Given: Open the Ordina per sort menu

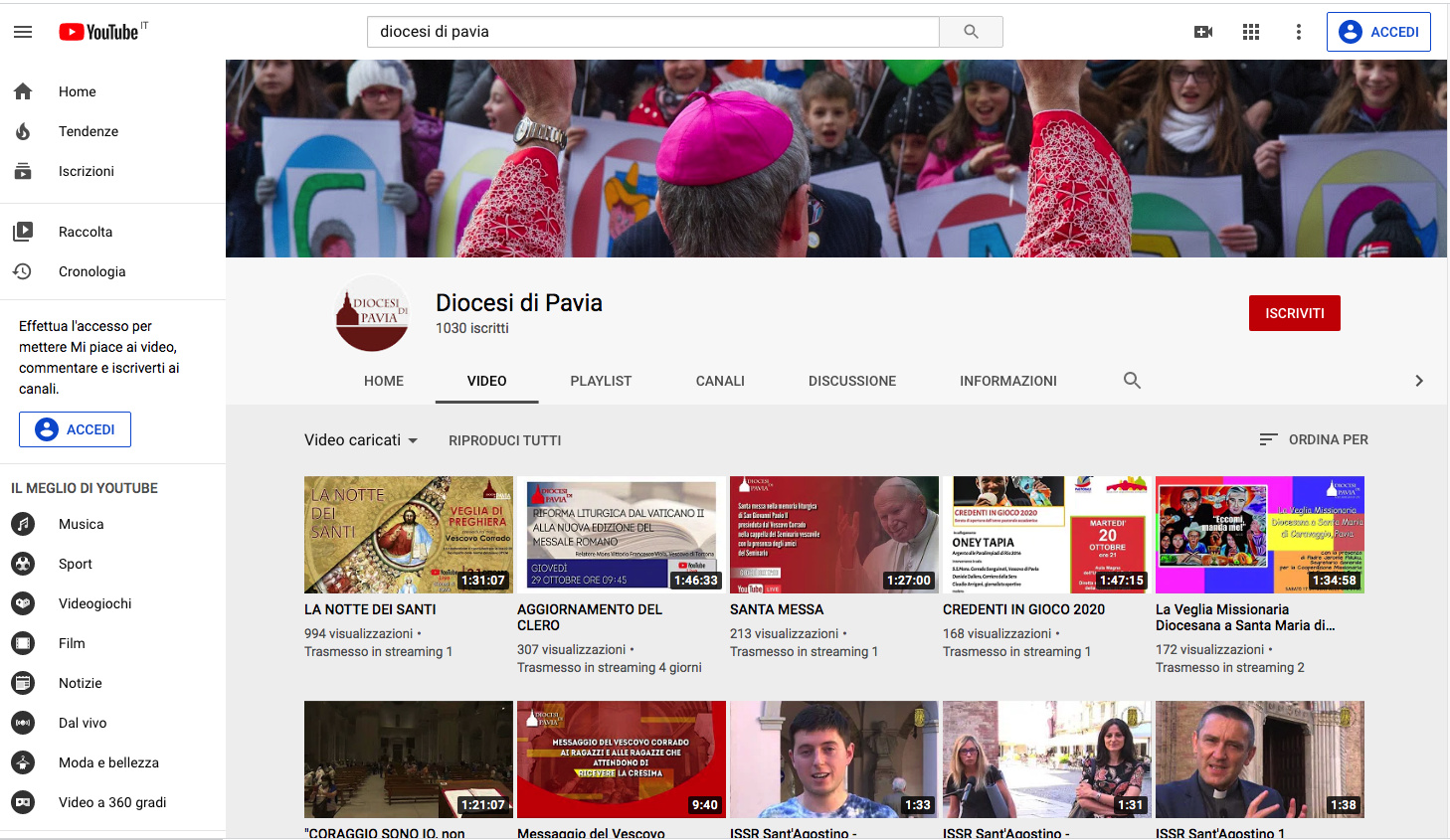Looking at the screenshot, I should pyautogui.click(x=1314, y=439).
